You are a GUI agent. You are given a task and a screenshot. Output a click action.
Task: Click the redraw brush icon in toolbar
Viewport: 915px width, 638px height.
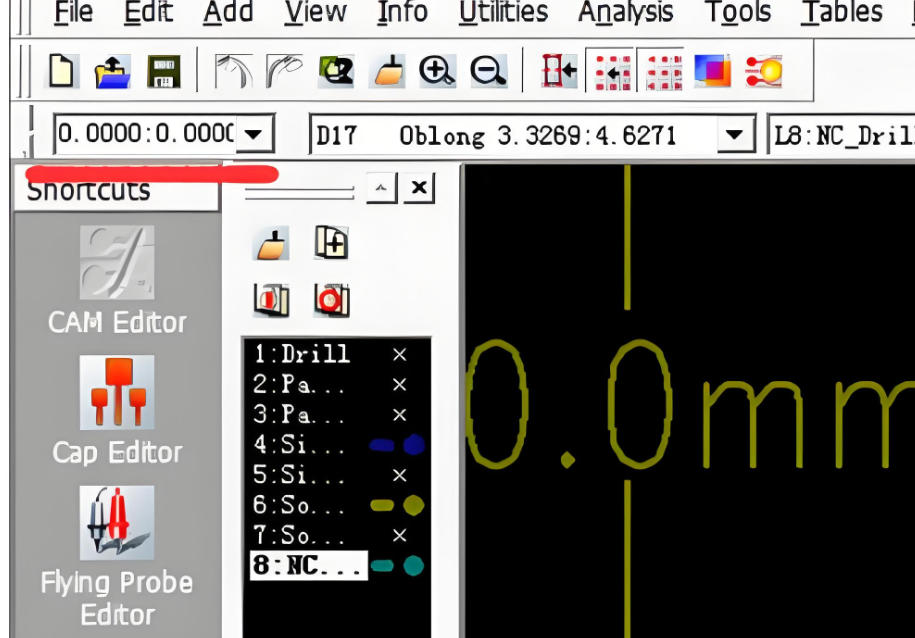coord(387,72)
